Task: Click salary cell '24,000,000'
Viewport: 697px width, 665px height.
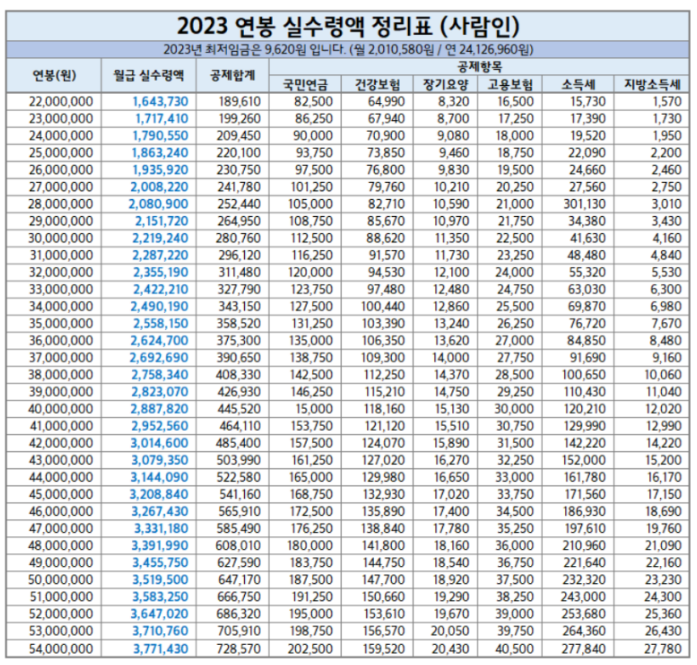Action: point(61,136)
